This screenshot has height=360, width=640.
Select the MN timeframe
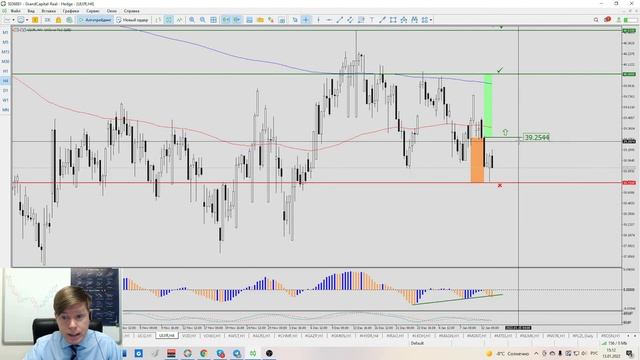point(5,110)
